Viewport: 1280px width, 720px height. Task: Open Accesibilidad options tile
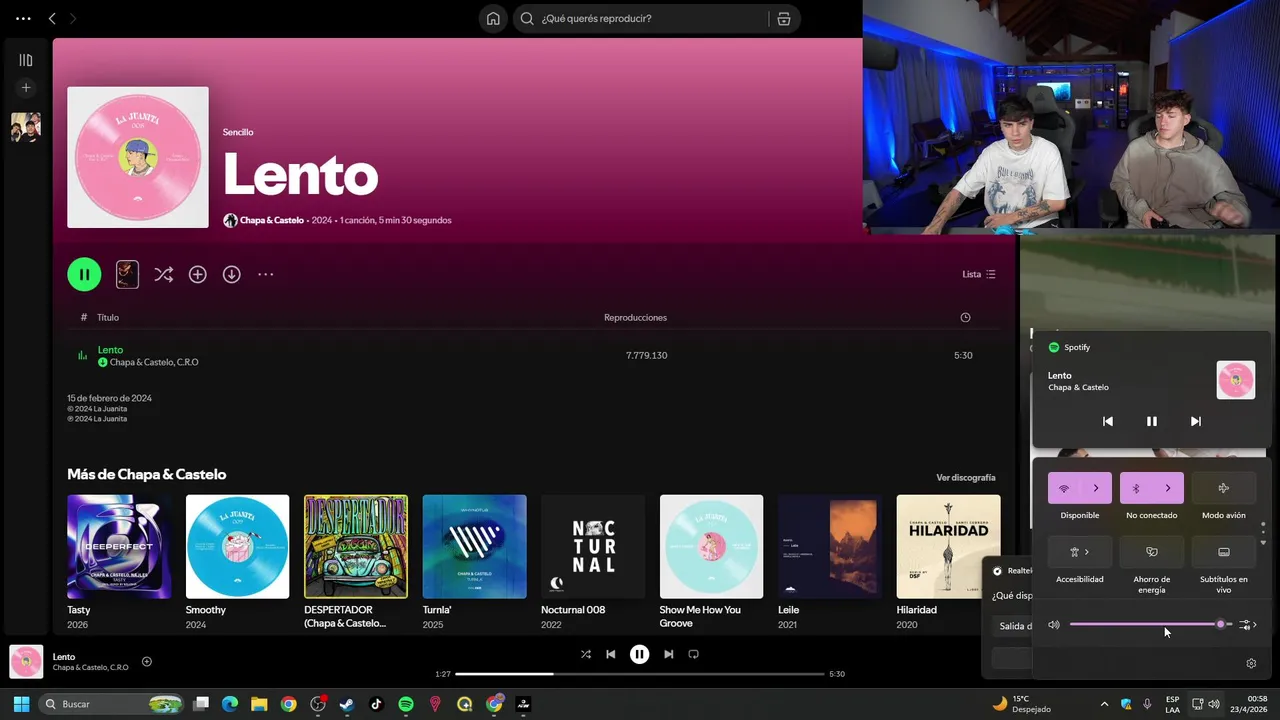point(1080,552)
